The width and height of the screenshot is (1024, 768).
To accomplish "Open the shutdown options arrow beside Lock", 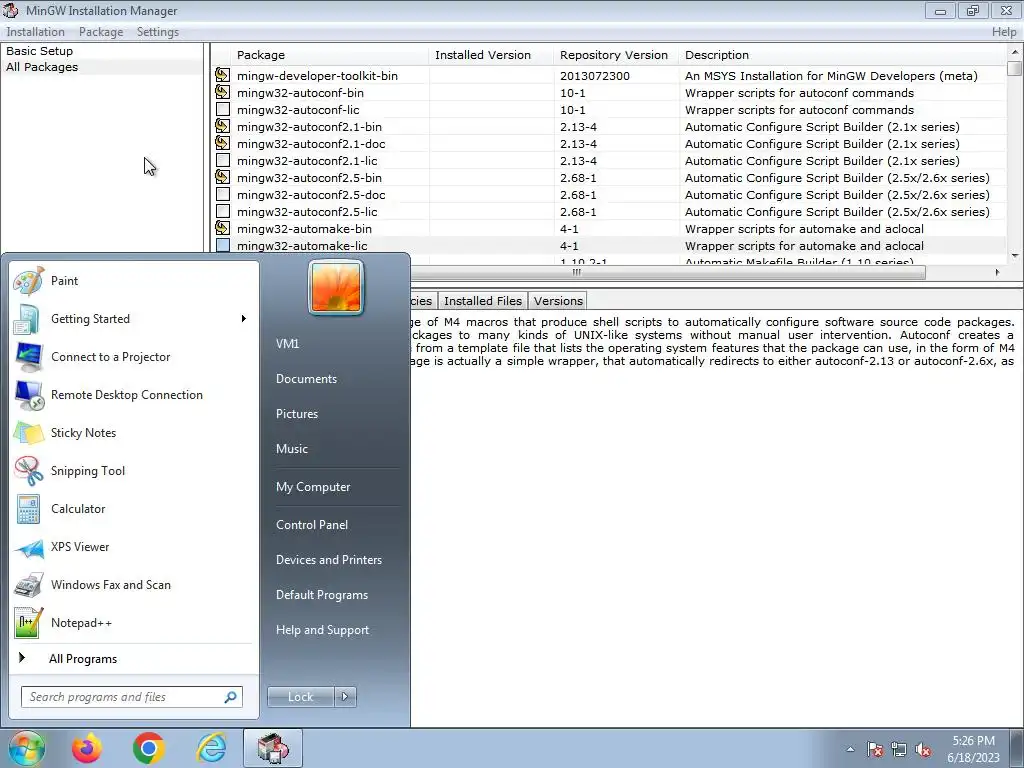I will tap(345, 697).
